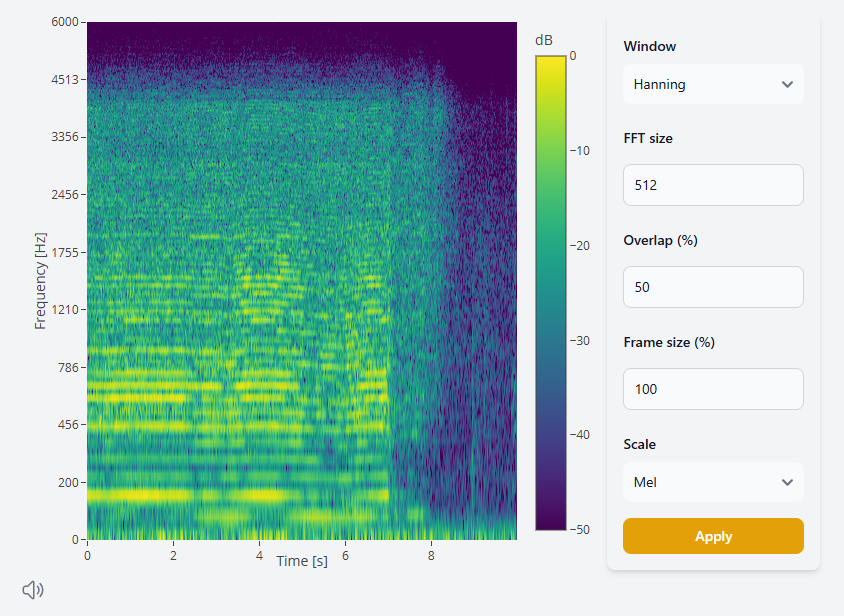Click the value 100 in Frame size
This screenshot has width=844, height=616.
pyautogui.click(x=649, y=389)
